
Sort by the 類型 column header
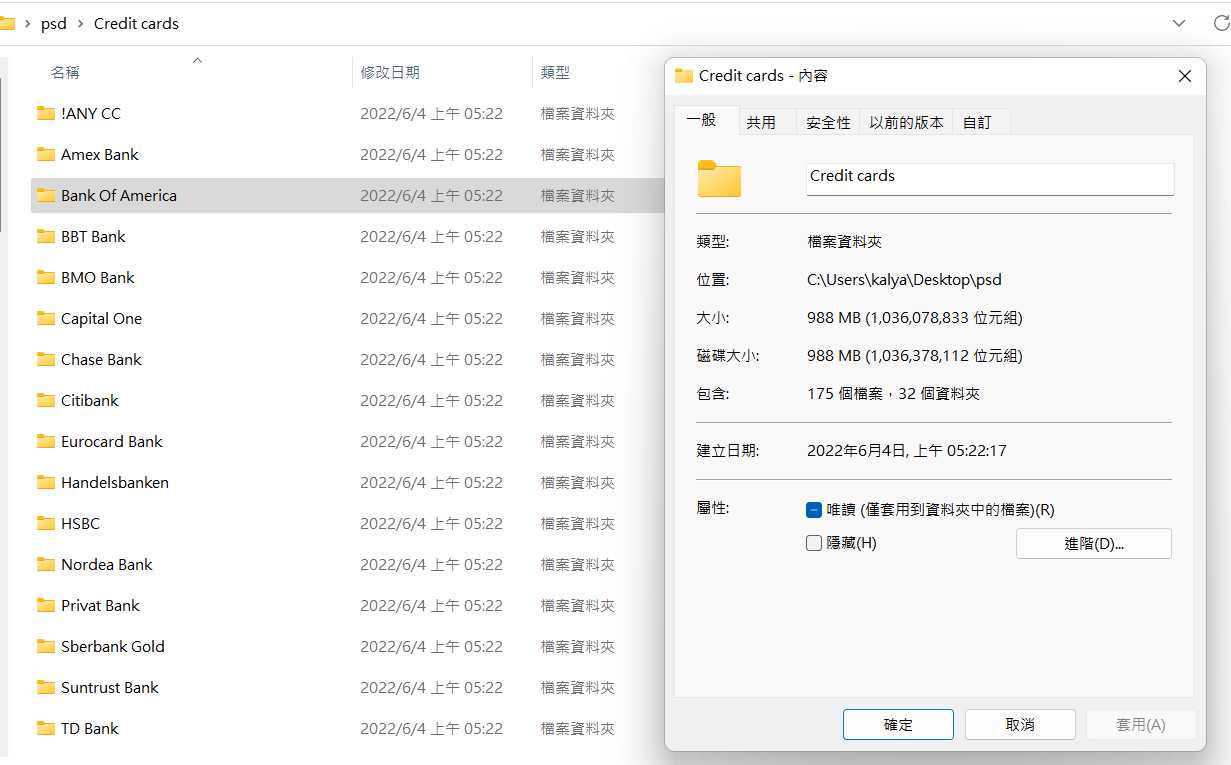[555, 72]
